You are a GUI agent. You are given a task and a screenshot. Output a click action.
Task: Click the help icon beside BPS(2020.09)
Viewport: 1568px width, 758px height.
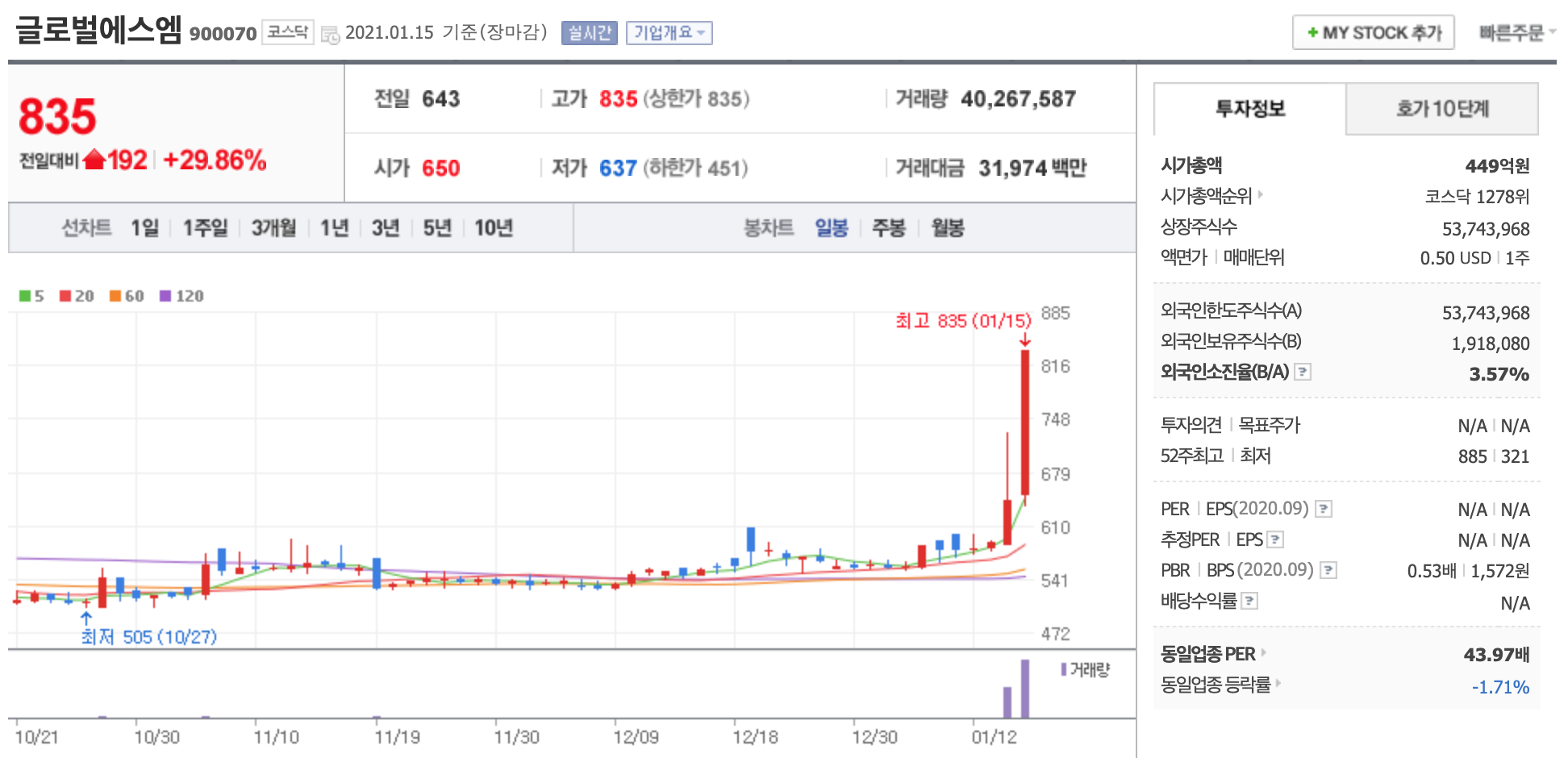tap(1328, 570)
